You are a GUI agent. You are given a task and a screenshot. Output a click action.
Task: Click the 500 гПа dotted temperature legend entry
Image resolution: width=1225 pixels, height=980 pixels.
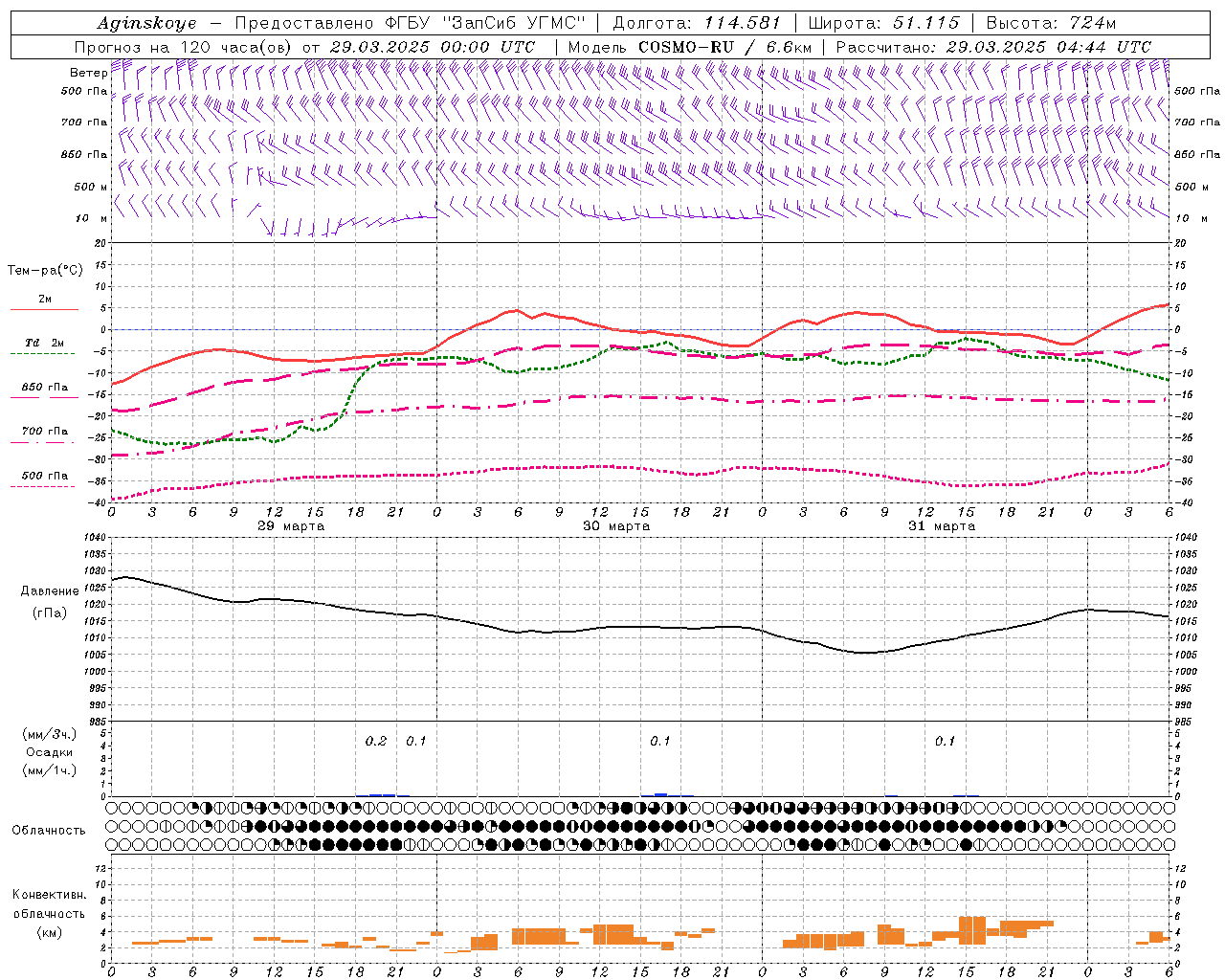click(44, 476)
